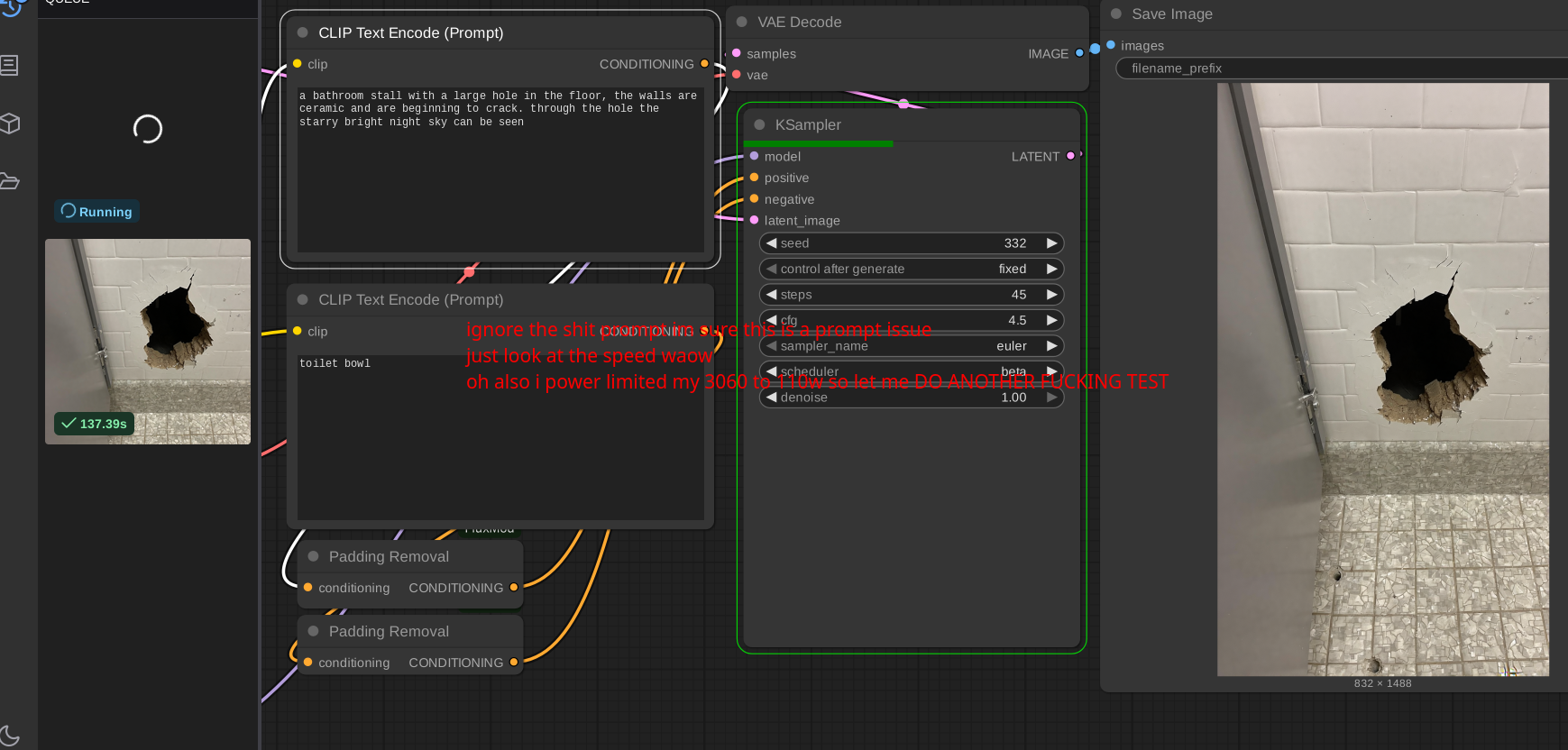Increase the seed value with right arrow
This screenshot has width=1568, height=750.
pos(1051,243)
